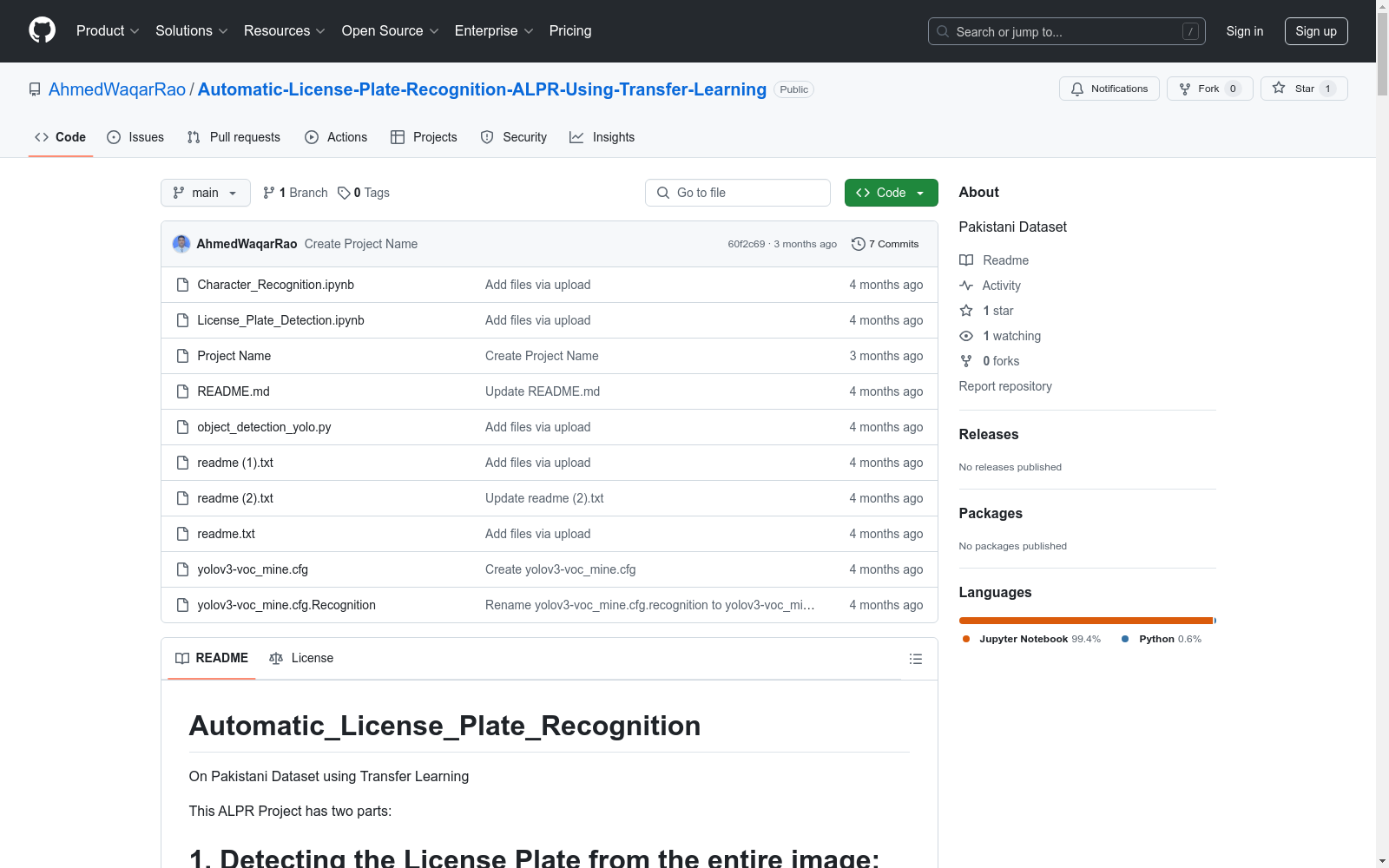Open the Create Project Name commit message
Image resolution: width=1389 pixels, height=868 pixels.
[x=361, y=244]
